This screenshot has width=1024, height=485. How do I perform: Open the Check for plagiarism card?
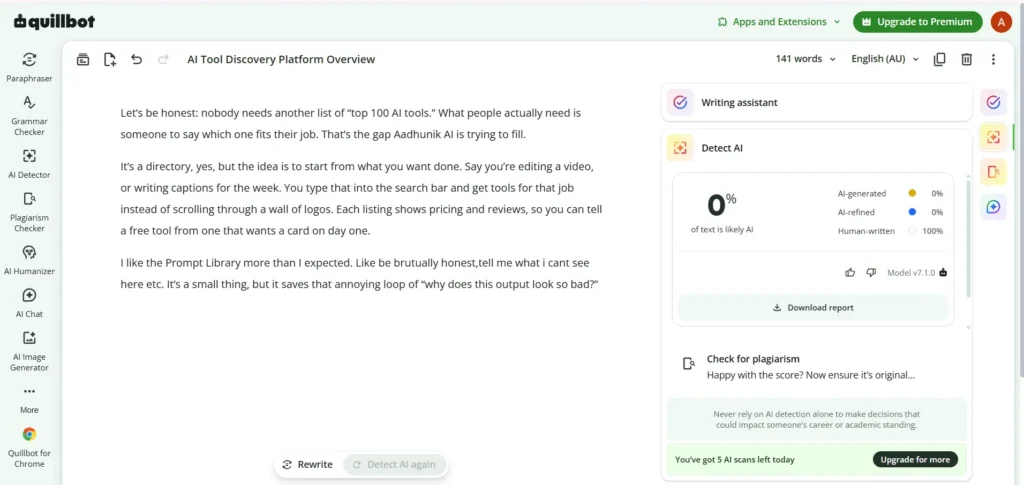pyautogui.click(x=816, y=367)
